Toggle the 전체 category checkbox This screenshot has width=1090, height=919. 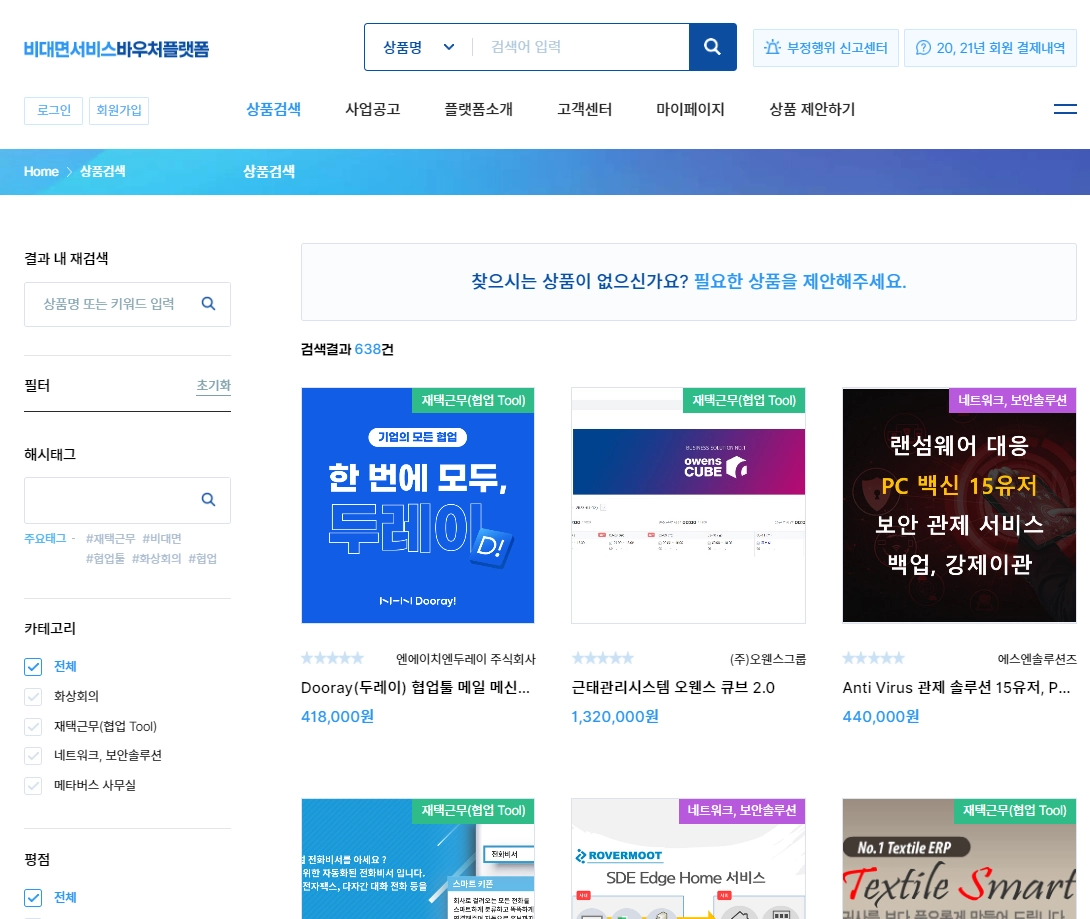(x=33, y=667)
